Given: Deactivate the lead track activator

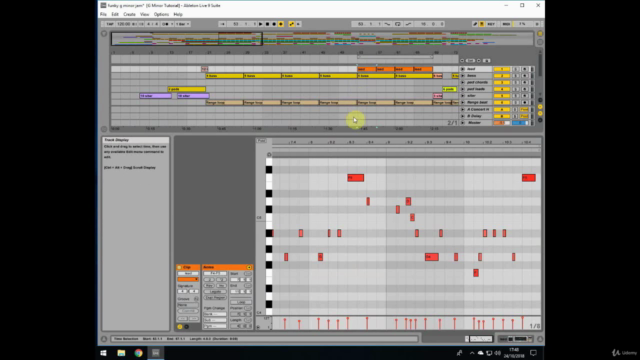Looking at the screenshot, I should [502, 69].
